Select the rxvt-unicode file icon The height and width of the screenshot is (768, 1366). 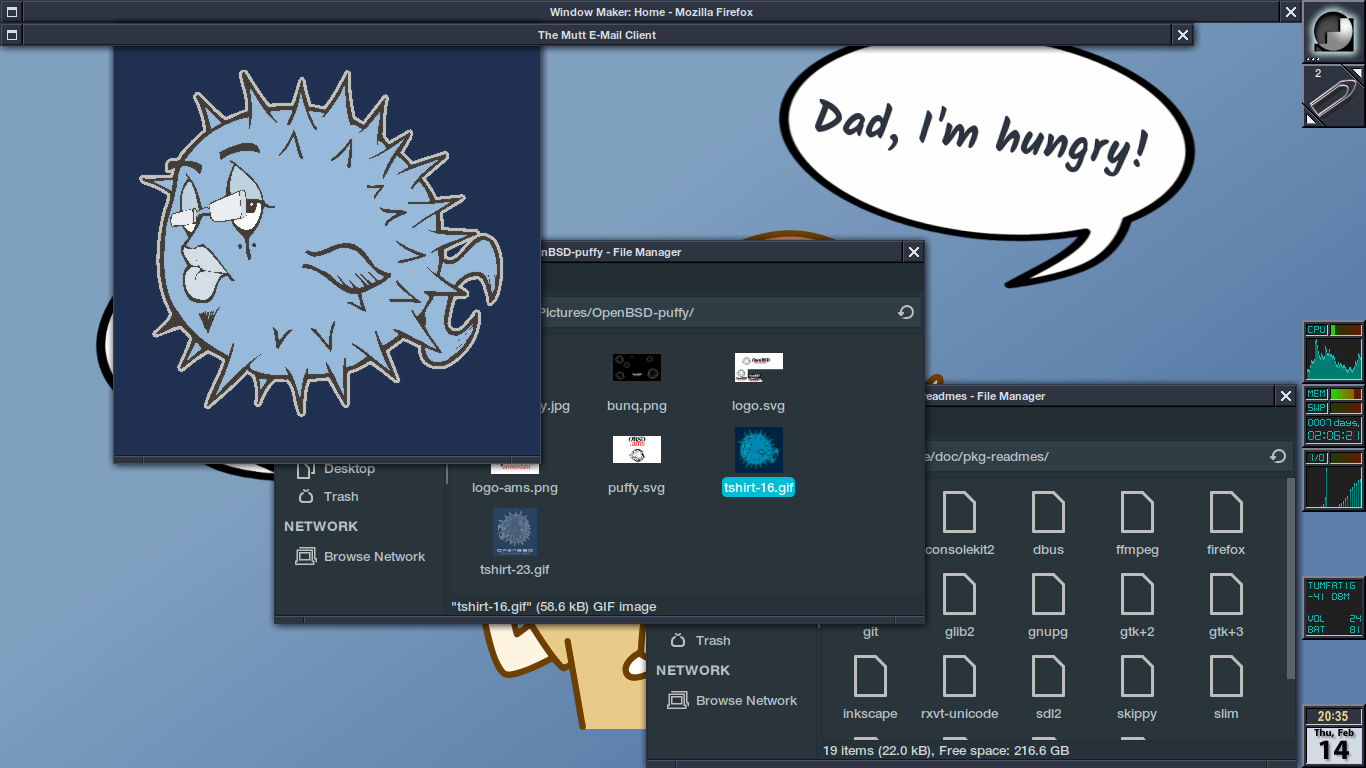click(x=959, y=676)
